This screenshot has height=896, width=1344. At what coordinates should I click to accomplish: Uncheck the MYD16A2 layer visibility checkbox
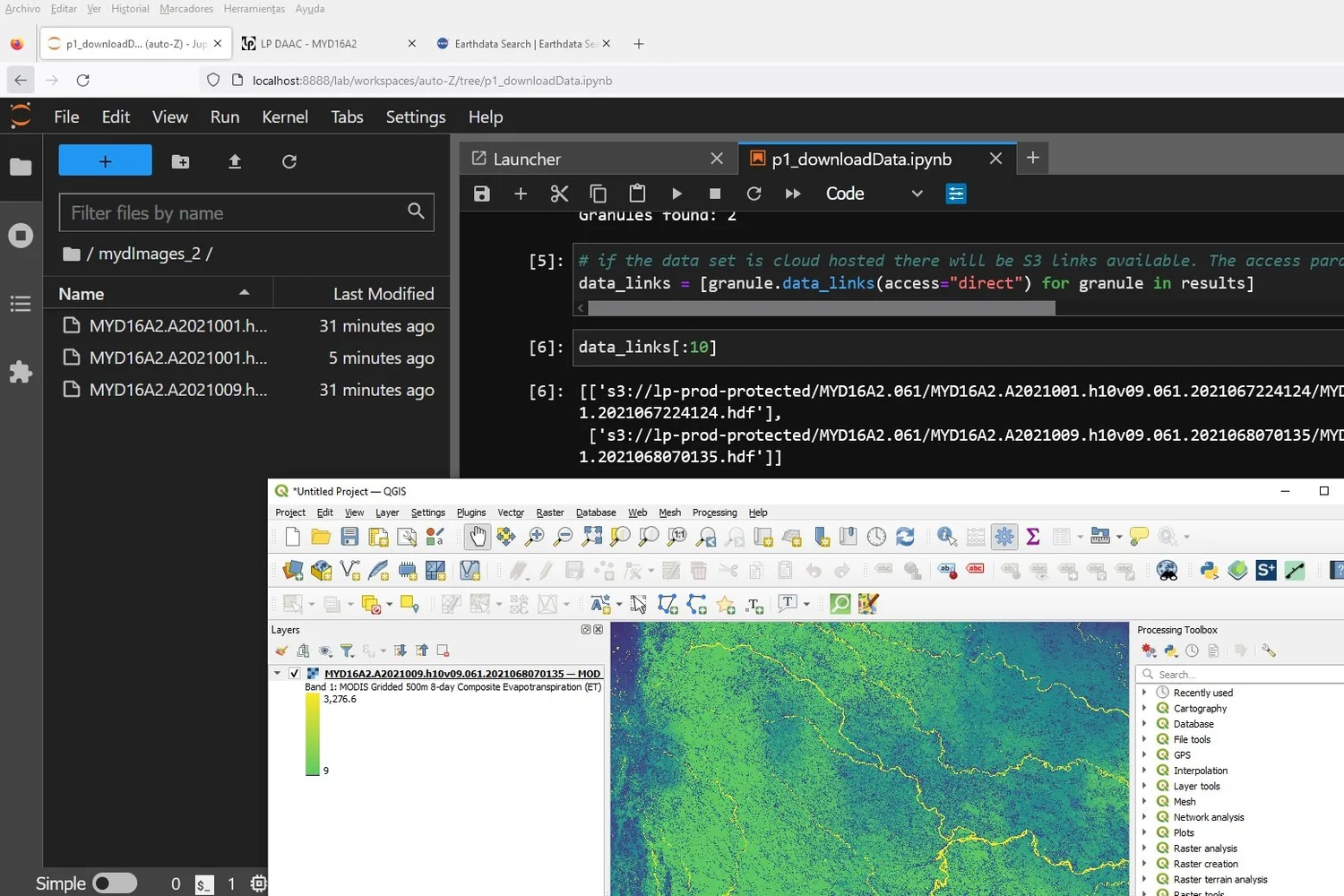[x=294, y=673]
